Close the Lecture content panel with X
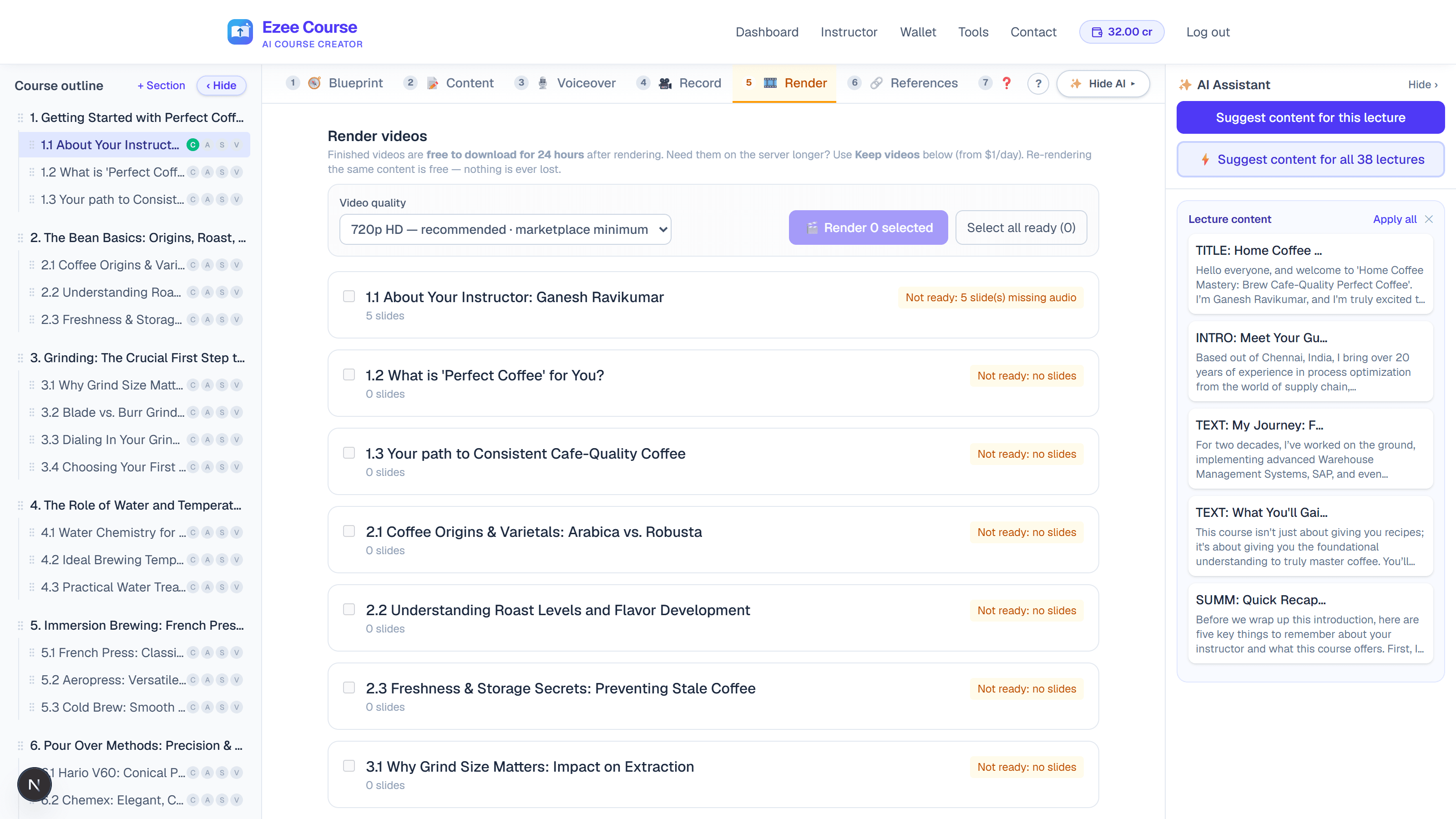Viewport: 1456px width, 819px height. pos(1429,219)
